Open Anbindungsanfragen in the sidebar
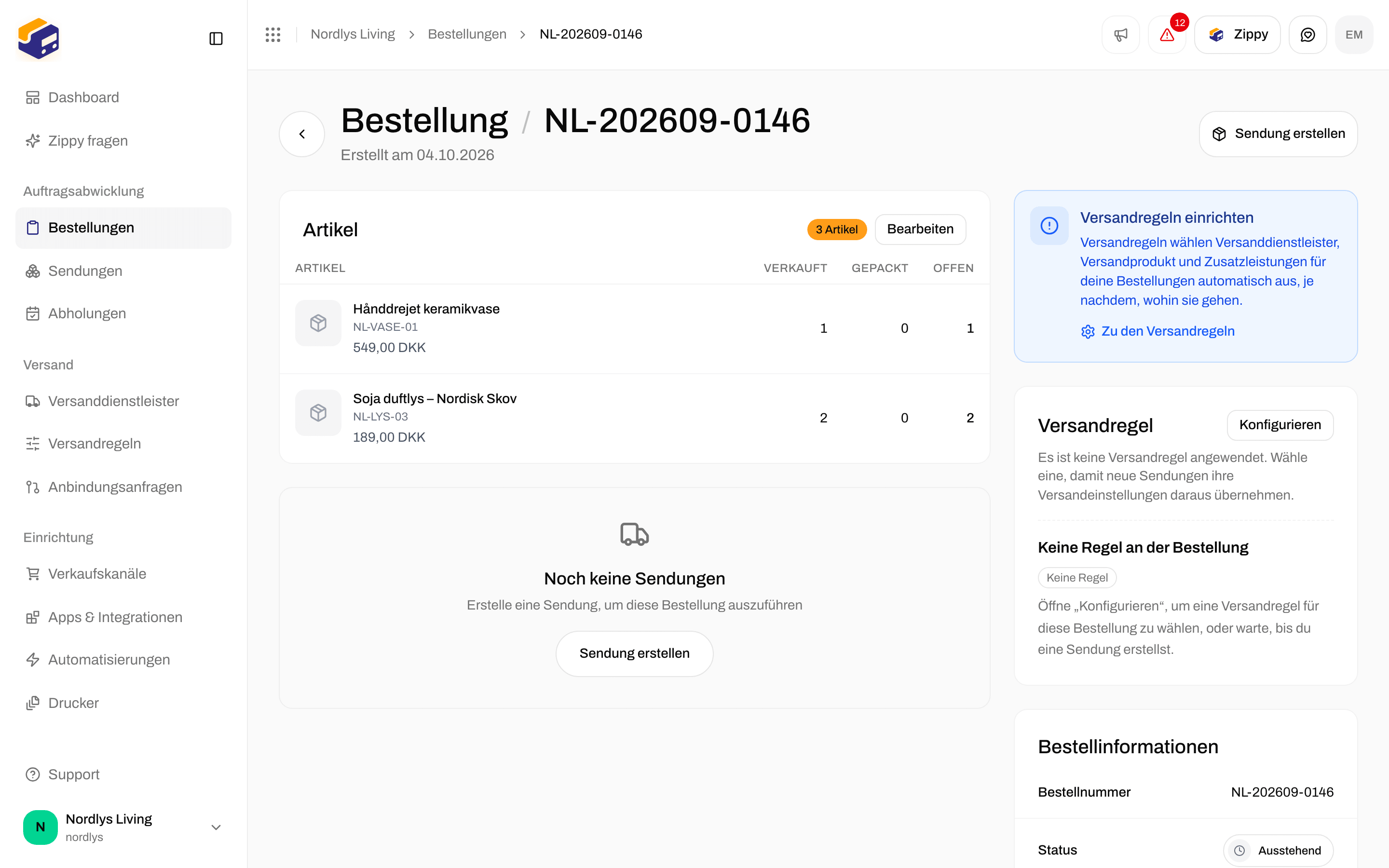The height and width of the screenshot is (868, 1389). coord(123,487)
